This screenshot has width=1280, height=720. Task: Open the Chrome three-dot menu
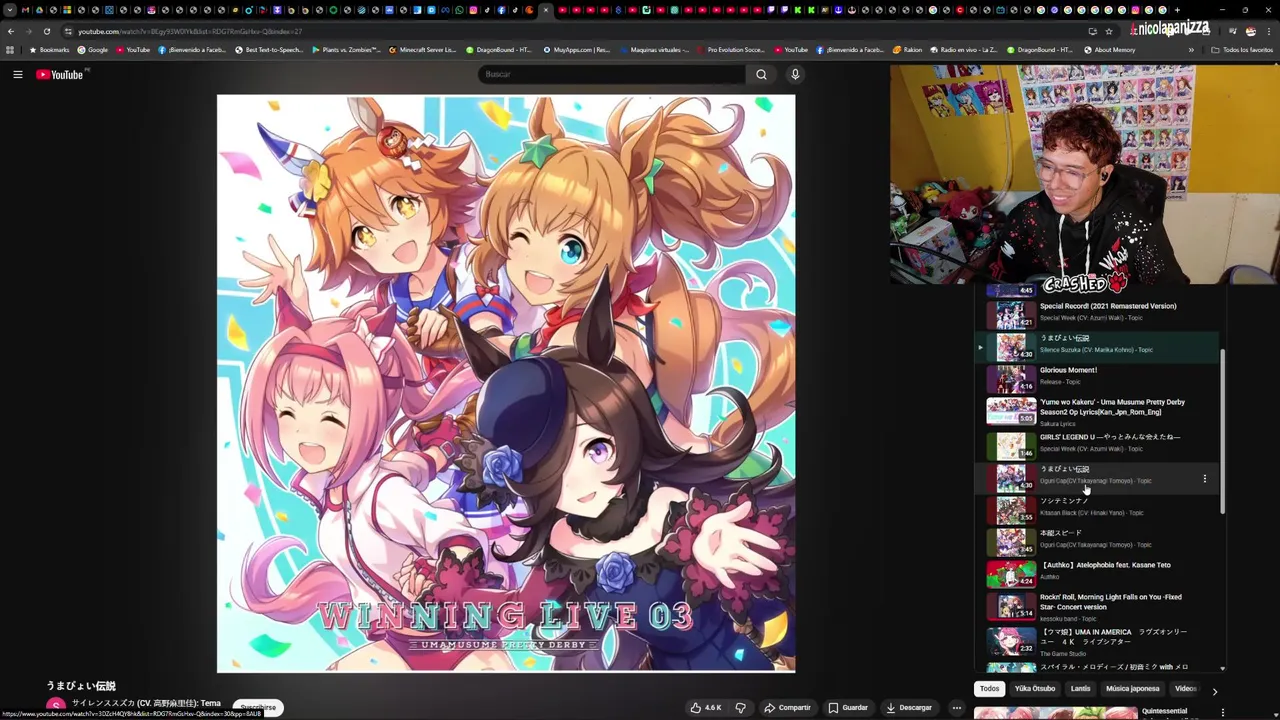point(1268,31)
